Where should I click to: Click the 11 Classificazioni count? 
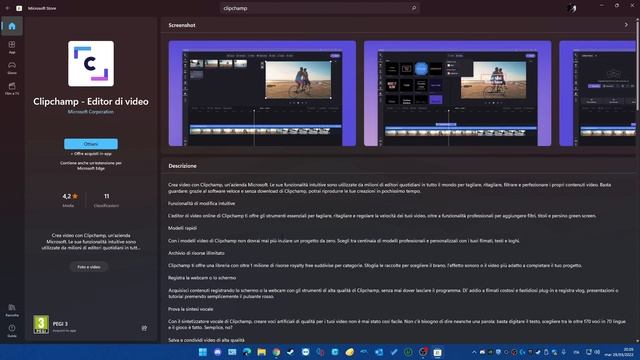tap(106, 200)
